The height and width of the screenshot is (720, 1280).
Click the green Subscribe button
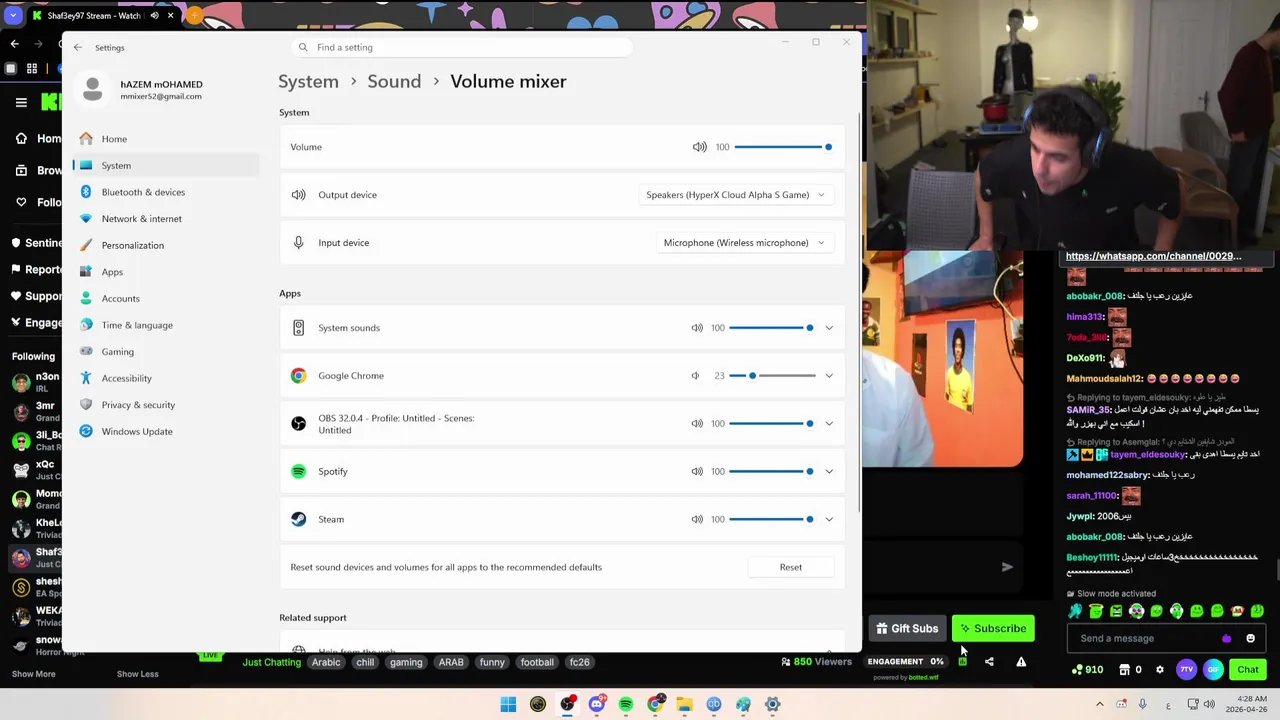(993, 629)
